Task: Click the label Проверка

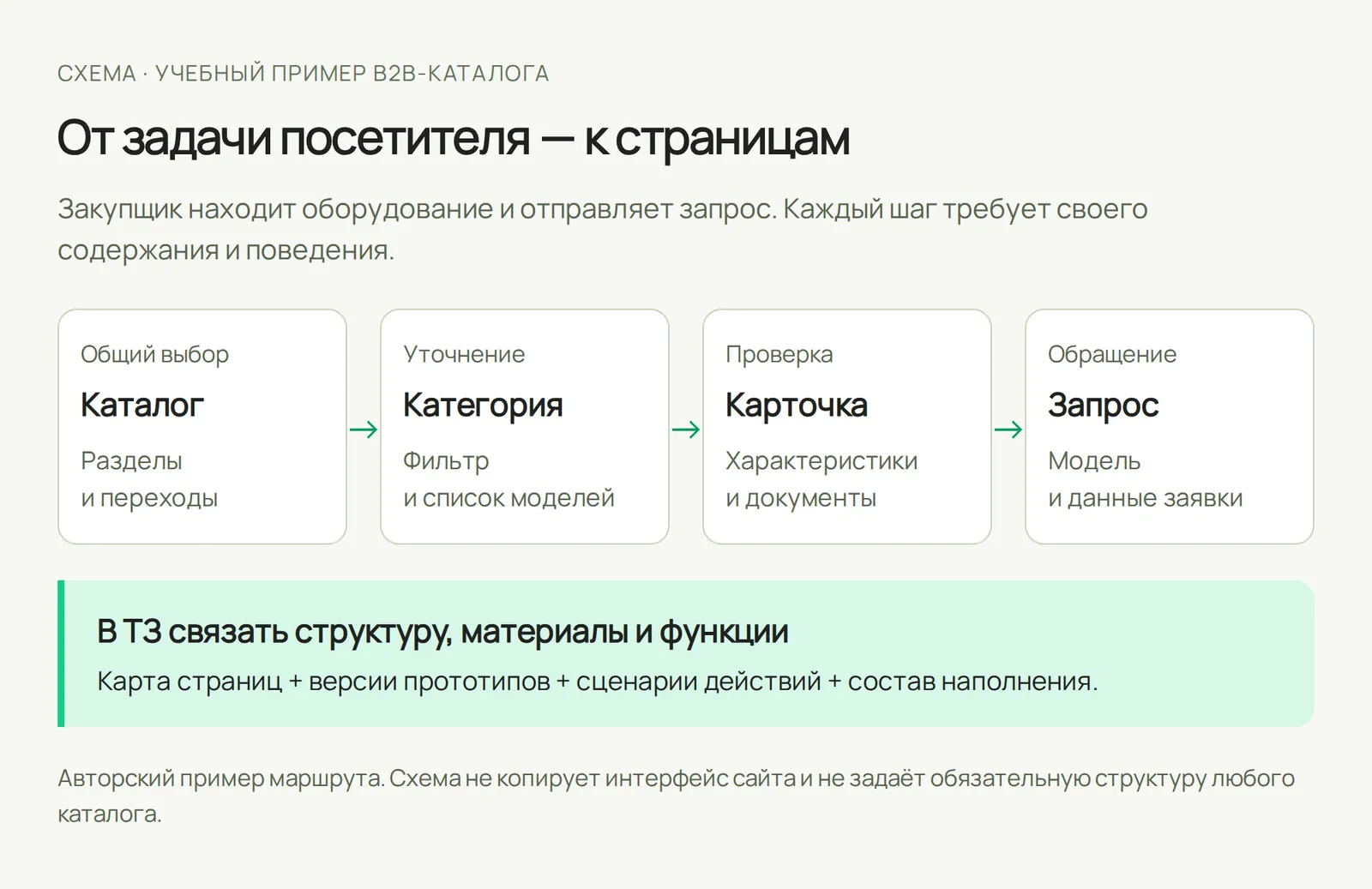Action: pyautogui.click(x=779, y=354)
